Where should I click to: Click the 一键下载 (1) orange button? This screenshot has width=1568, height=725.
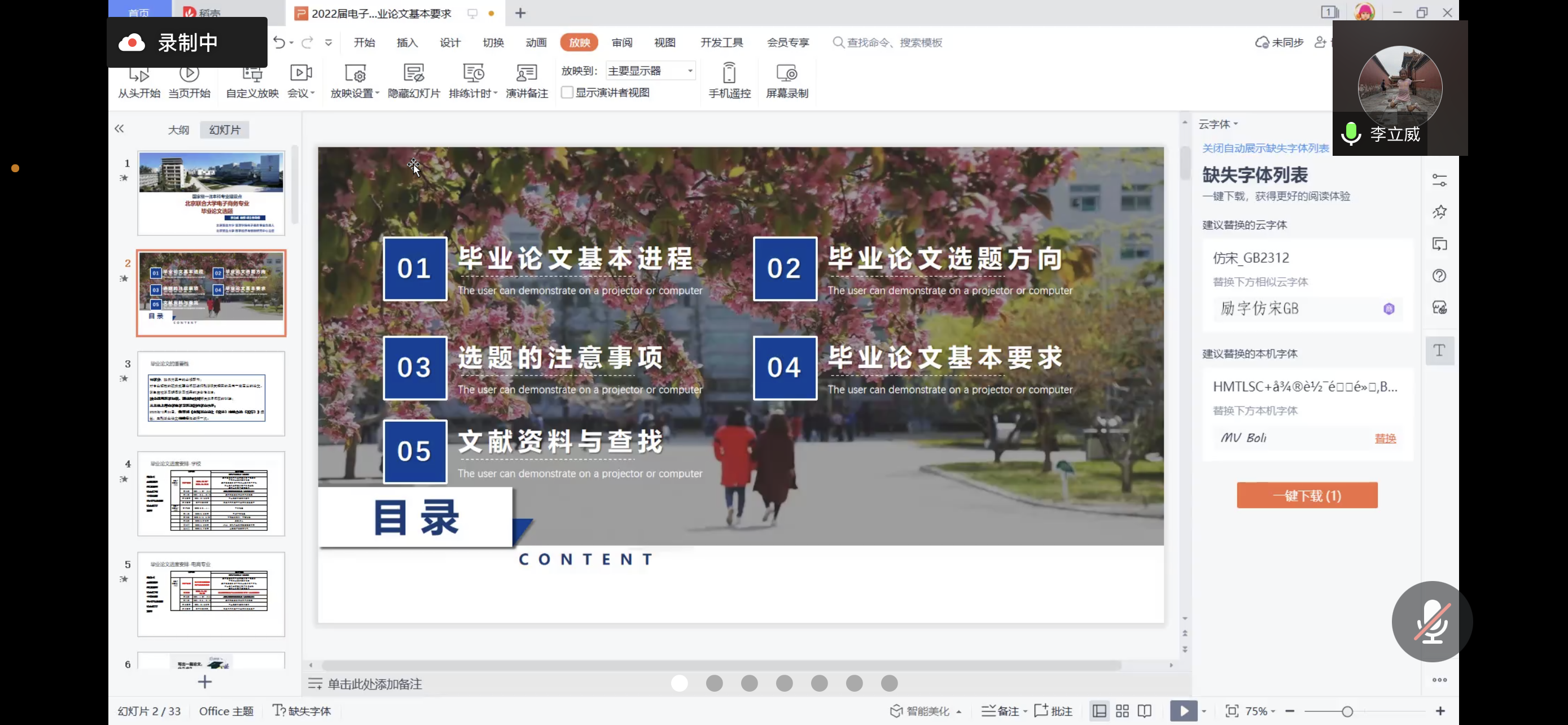pyautogui.click(x=1307, y=496)
